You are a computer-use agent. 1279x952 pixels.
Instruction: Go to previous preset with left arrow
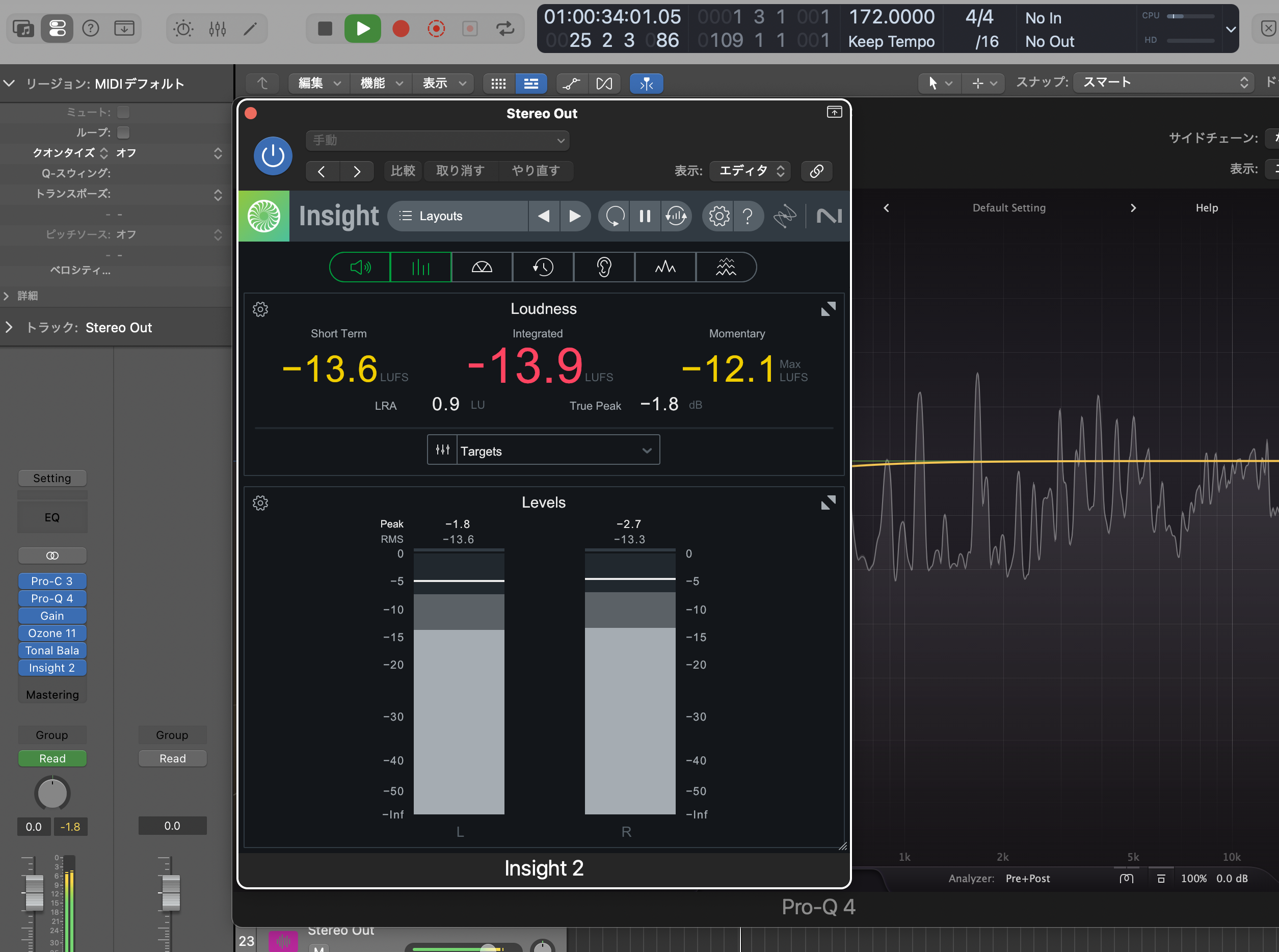coord(322,171)
